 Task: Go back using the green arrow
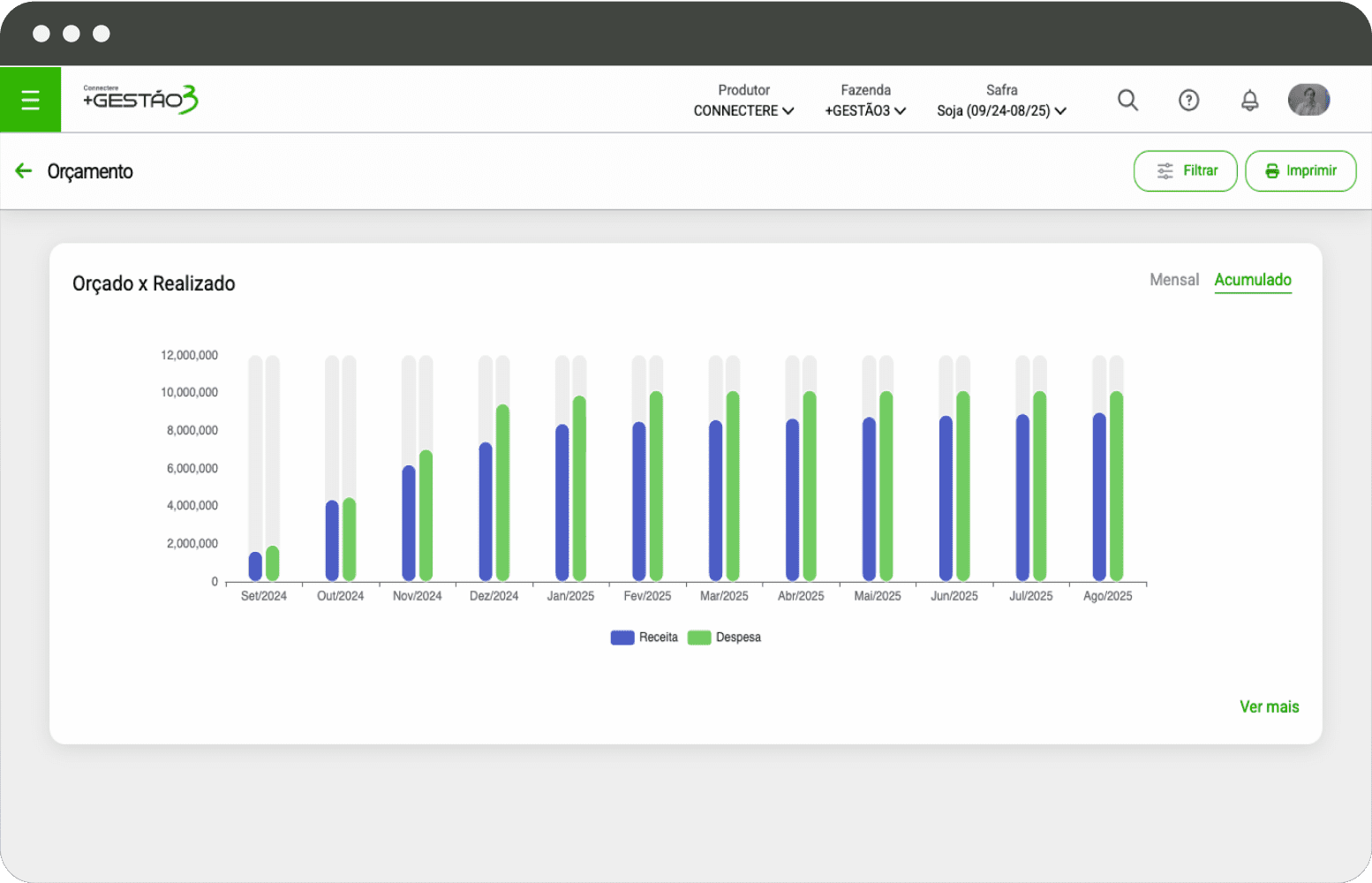click(24, 171)
